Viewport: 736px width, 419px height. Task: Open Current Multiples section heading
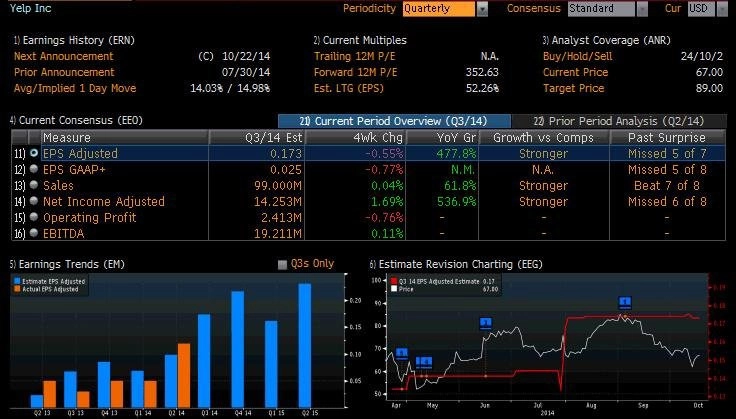[360, 40]
